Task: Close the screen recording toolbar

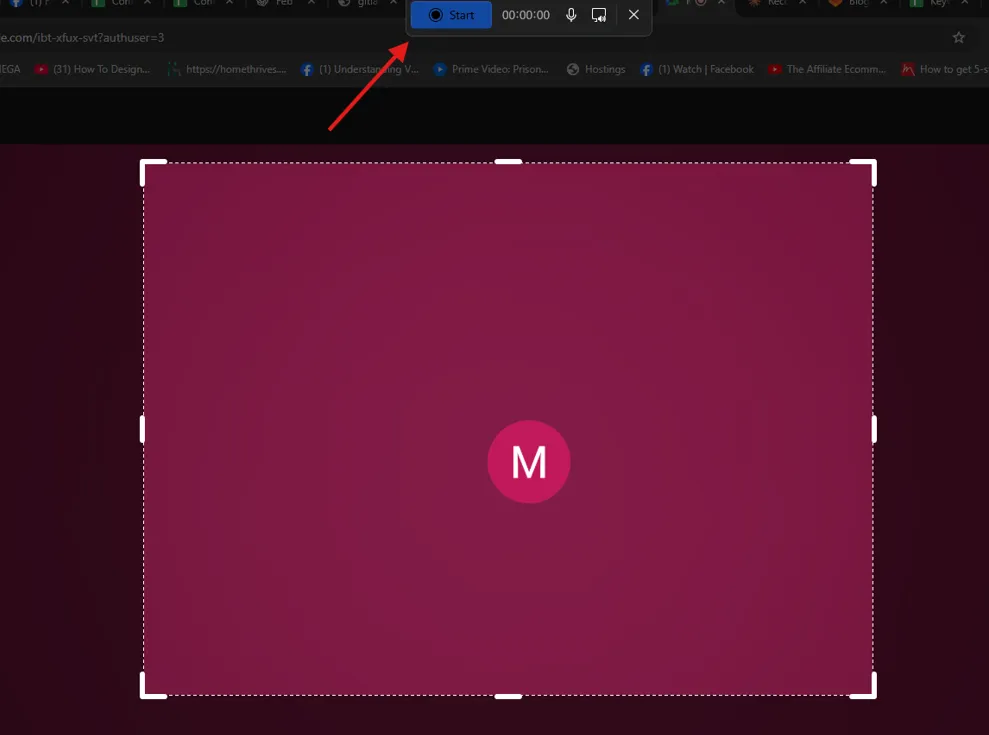Action: [633, 15]
